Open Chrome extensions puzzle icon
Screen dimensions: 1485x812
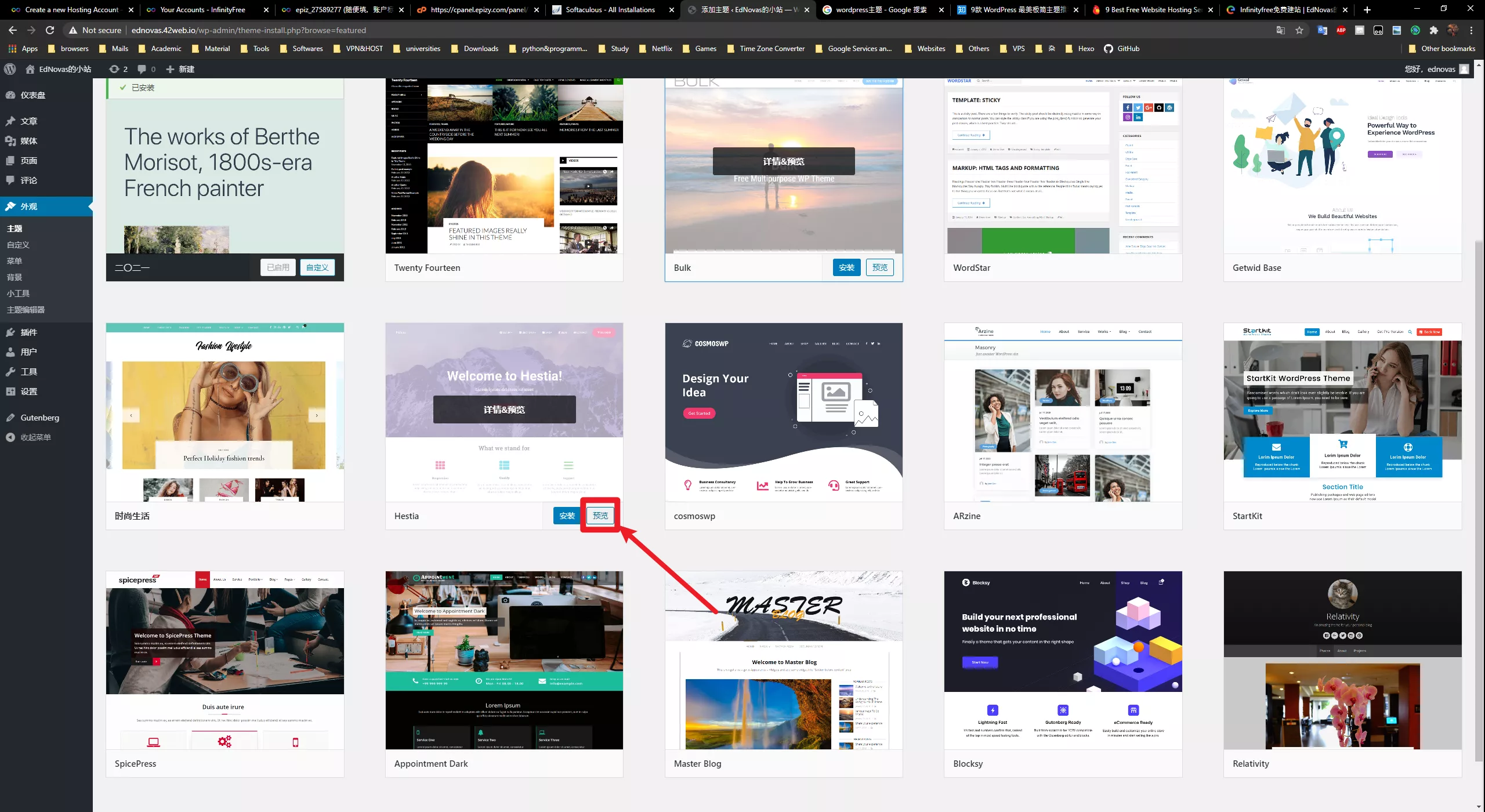1434,30
